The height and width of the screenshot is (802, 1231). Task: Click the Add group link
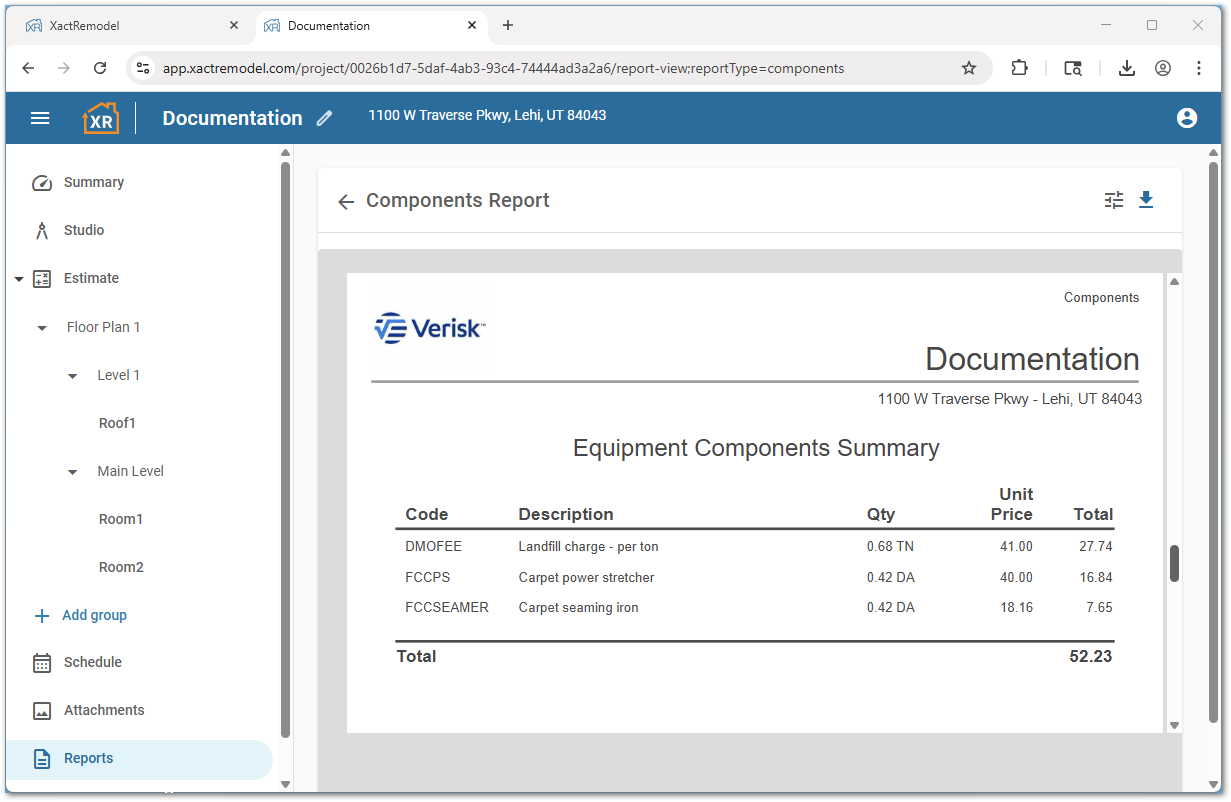tap(94, 615)
